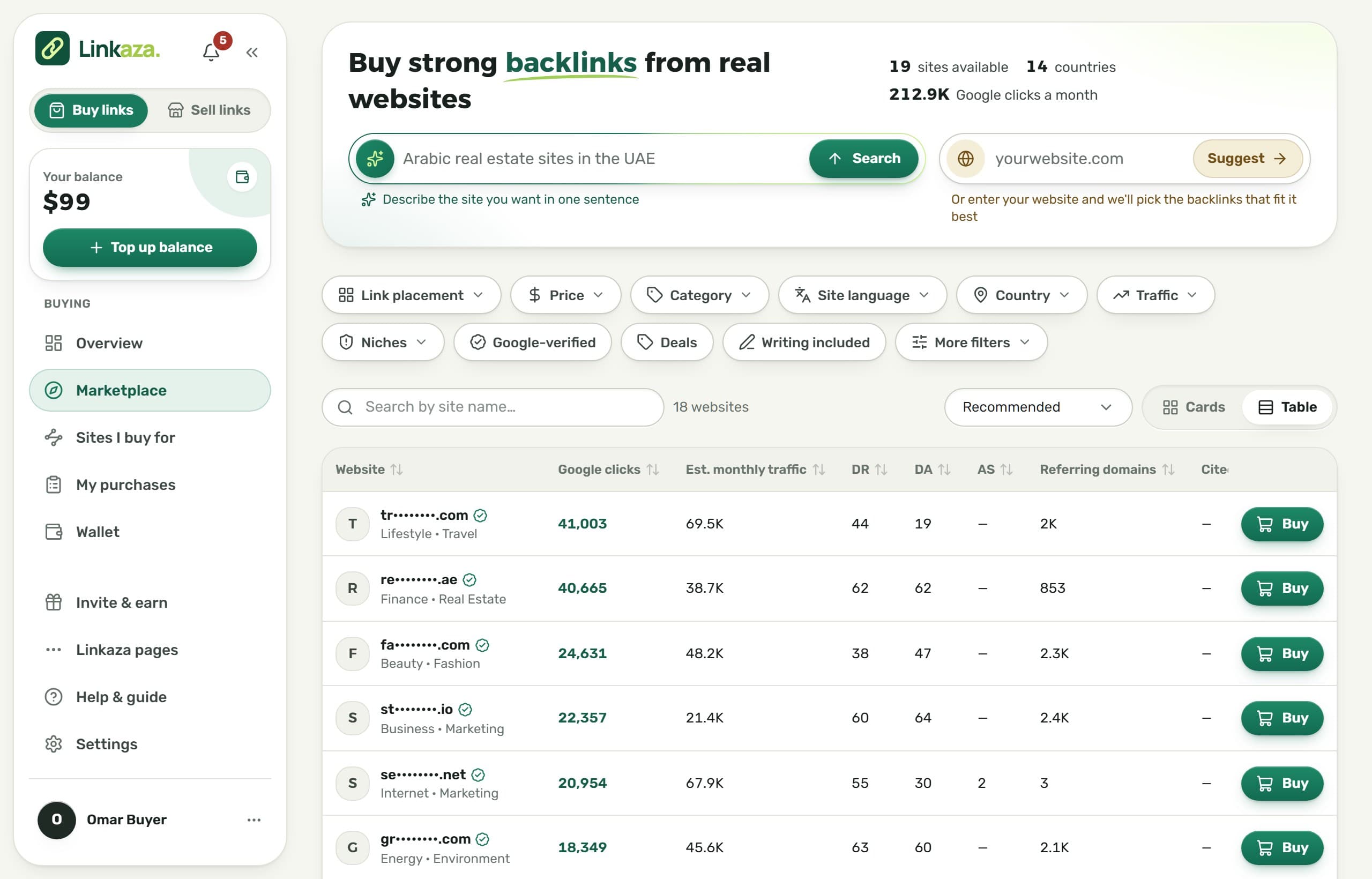Click the Linkaza logo icon

[52, 49]
